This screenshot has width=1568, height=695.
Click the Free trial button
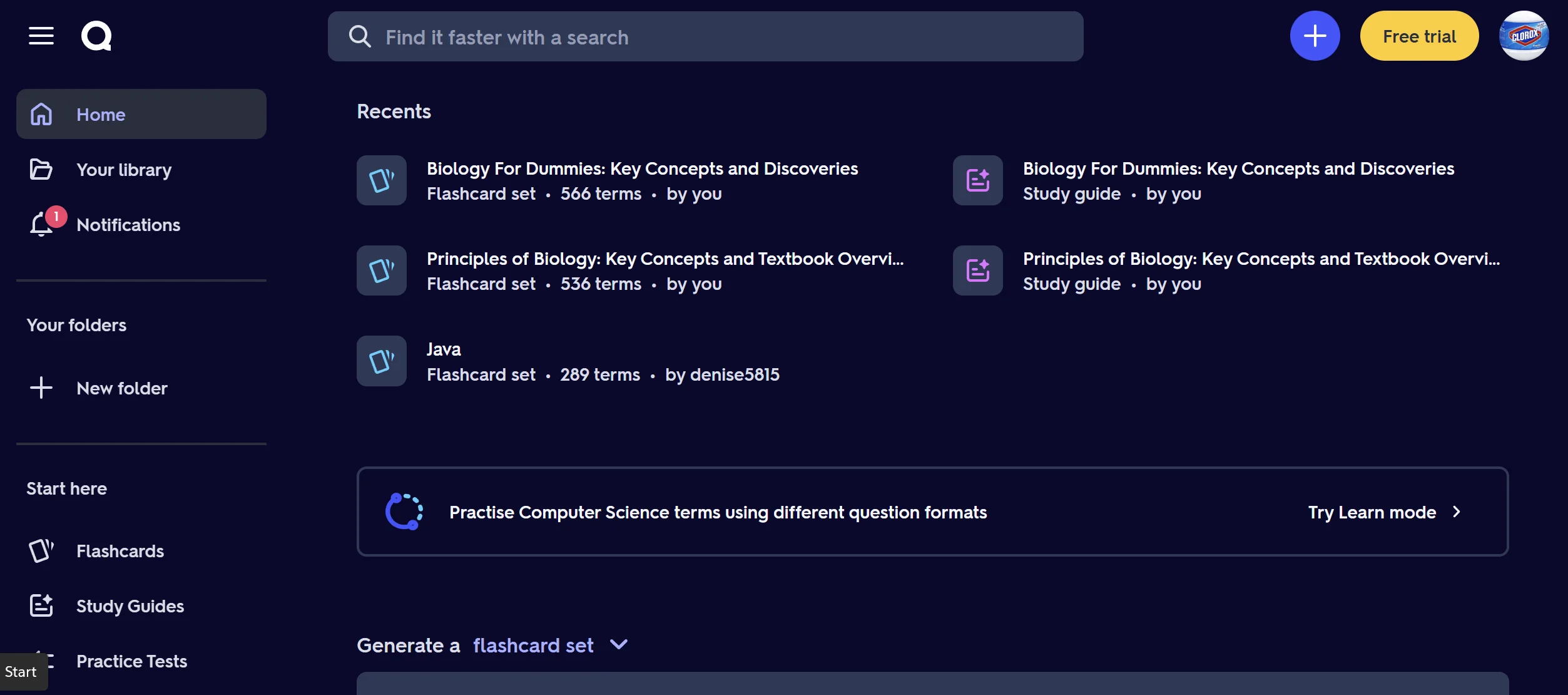coord(1419,36)
